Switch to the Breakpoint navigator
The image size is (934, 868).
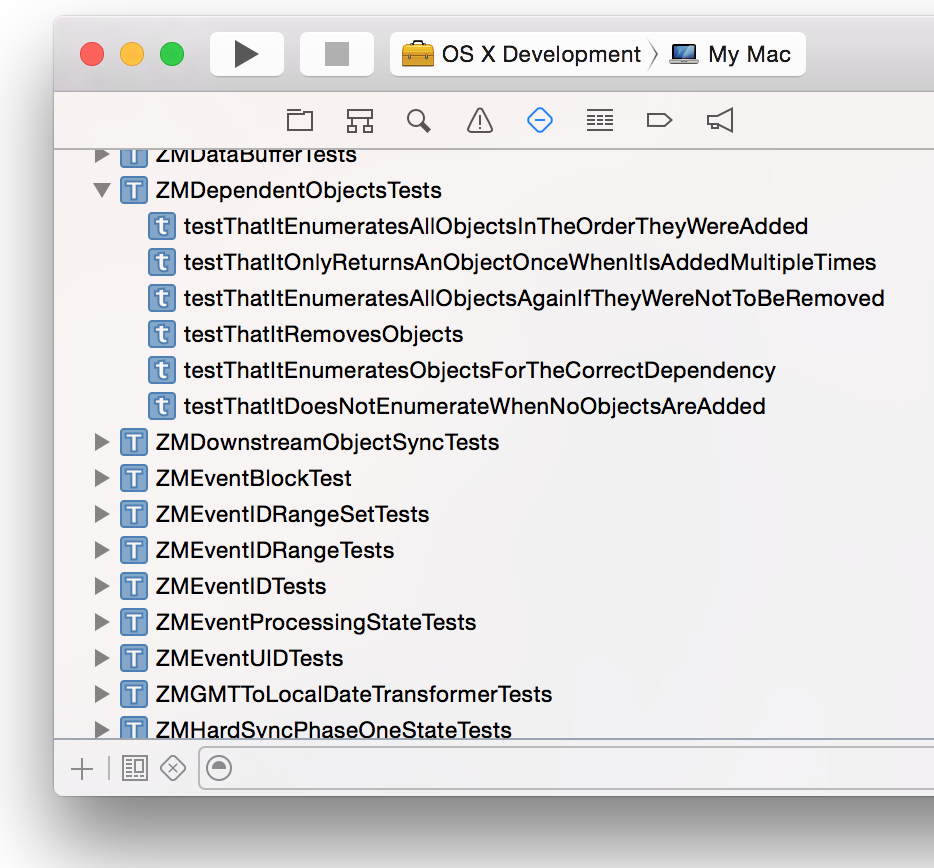pyautogui.click(x=659, y=121)
